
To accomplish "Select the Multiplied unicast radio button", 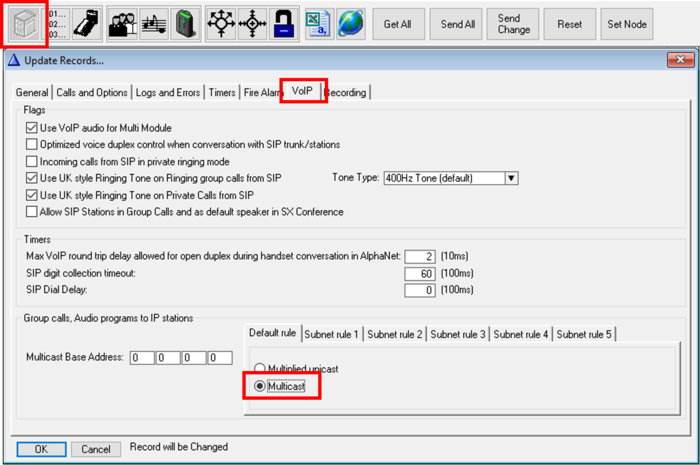I will pos(259,369).
